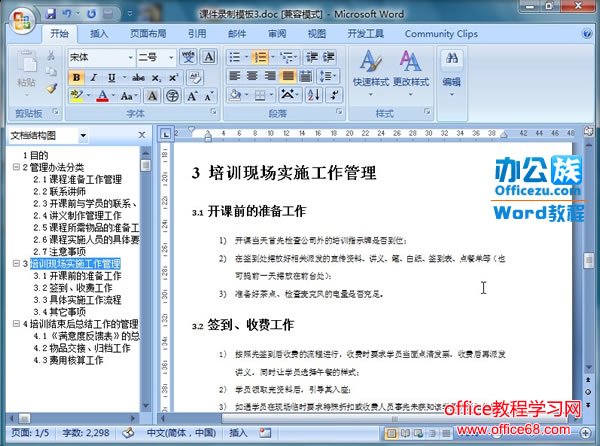Image resolution: width=600 pixels, height=446 pixels.
Task: Sort text A to Z
Action: pyautogui.click(x=314, y=95)
